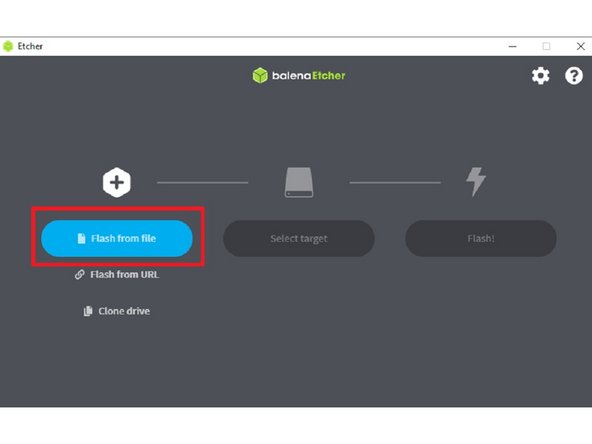Click the lightning bolt flash icon
Screen dimensions: 592x444
(476, 182)
